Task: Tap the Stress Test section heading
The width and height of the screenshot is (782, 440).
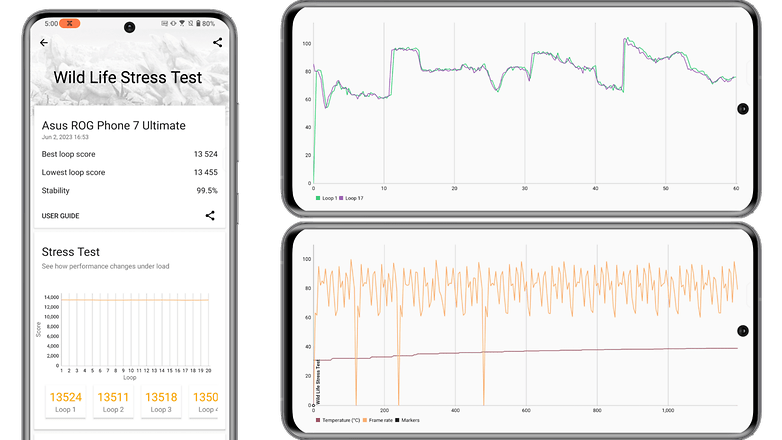Action: (x=70, y=252)
